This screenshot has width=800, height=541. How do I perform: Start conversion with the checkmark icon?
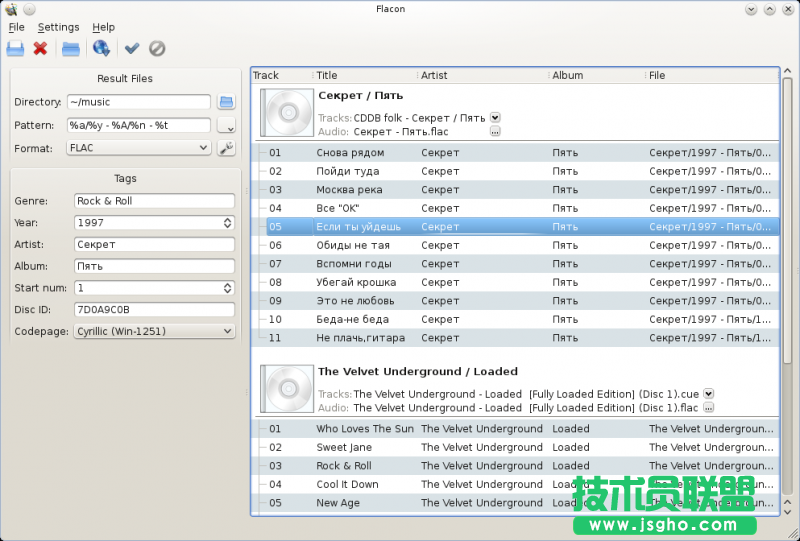click(x=132, y=48)
